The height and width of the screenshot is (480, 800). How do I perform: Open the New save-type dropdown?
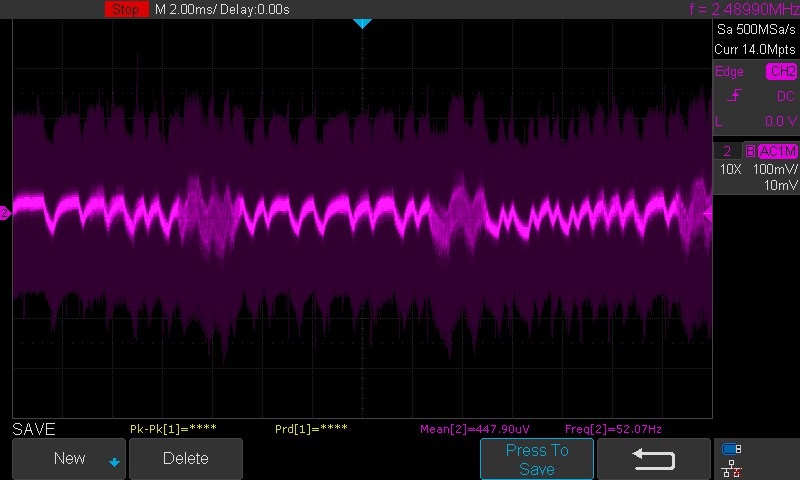tap(69, 459)
